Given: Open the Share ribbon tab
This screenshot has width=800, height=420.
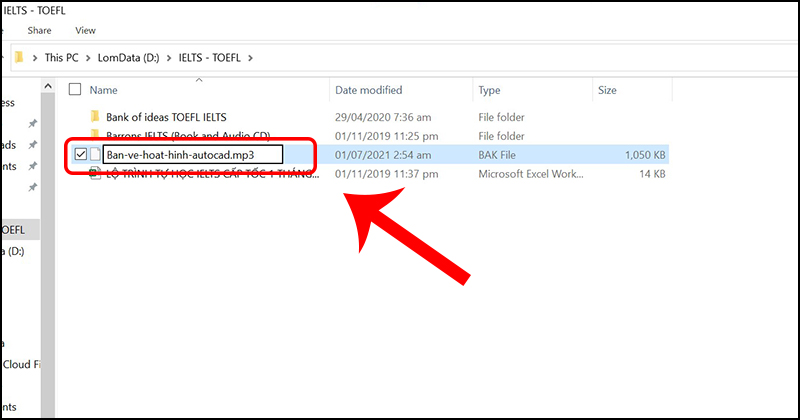Looking at the screenshot, I should pos(39,31).
